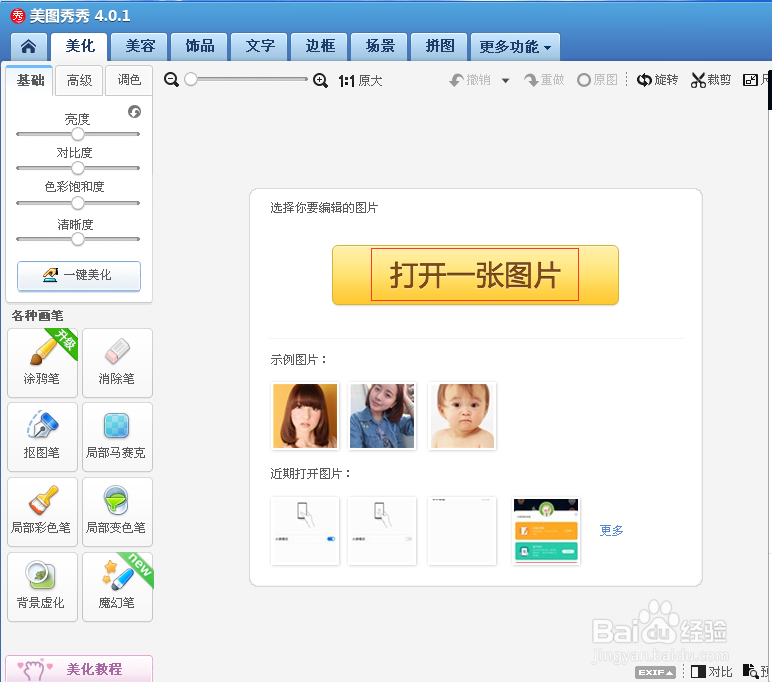Click the 色彩饱和度 slider handle
772x682 pixels.
pyautogui.click(x=78, y=203)
